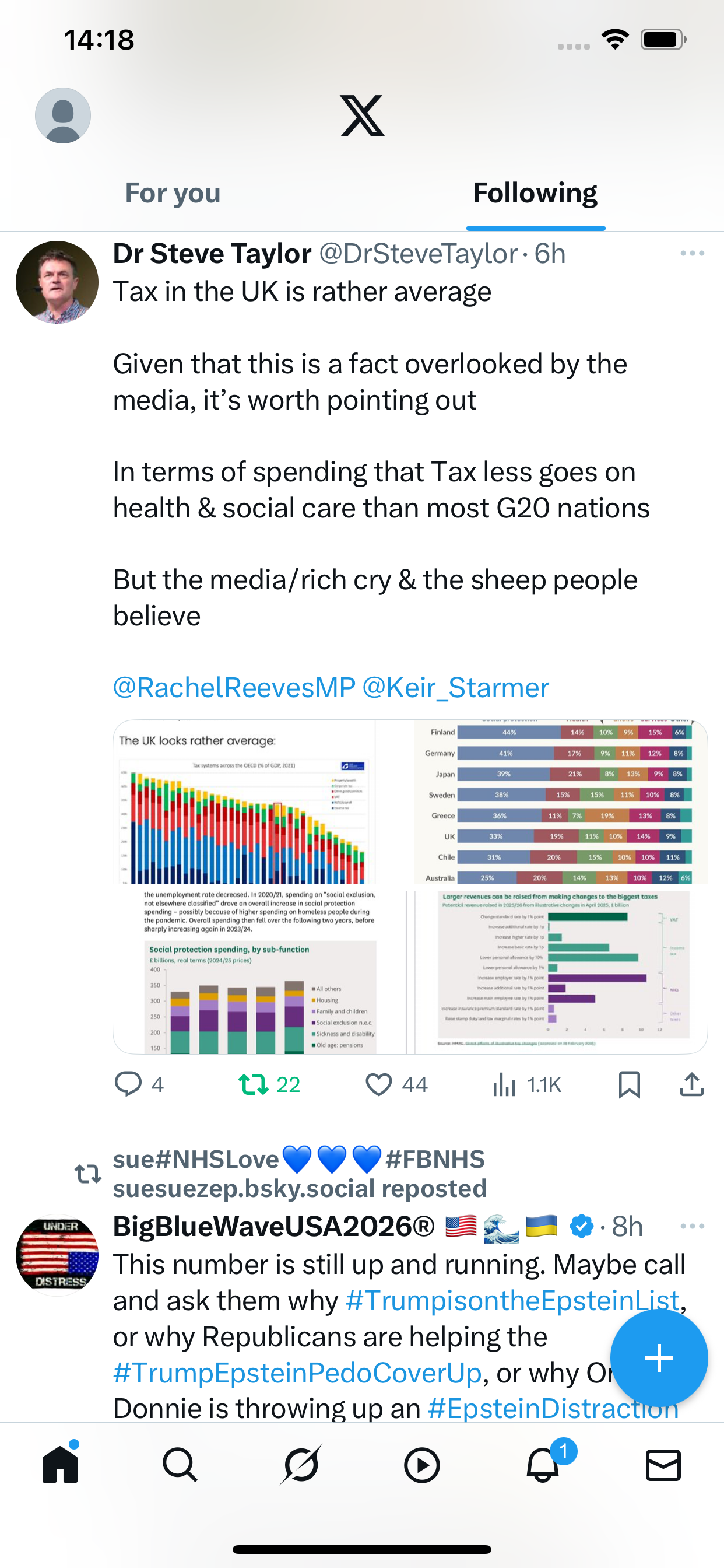
Task: Open the @RachelReevesMP mention link
Action: (x=234, y=688)
